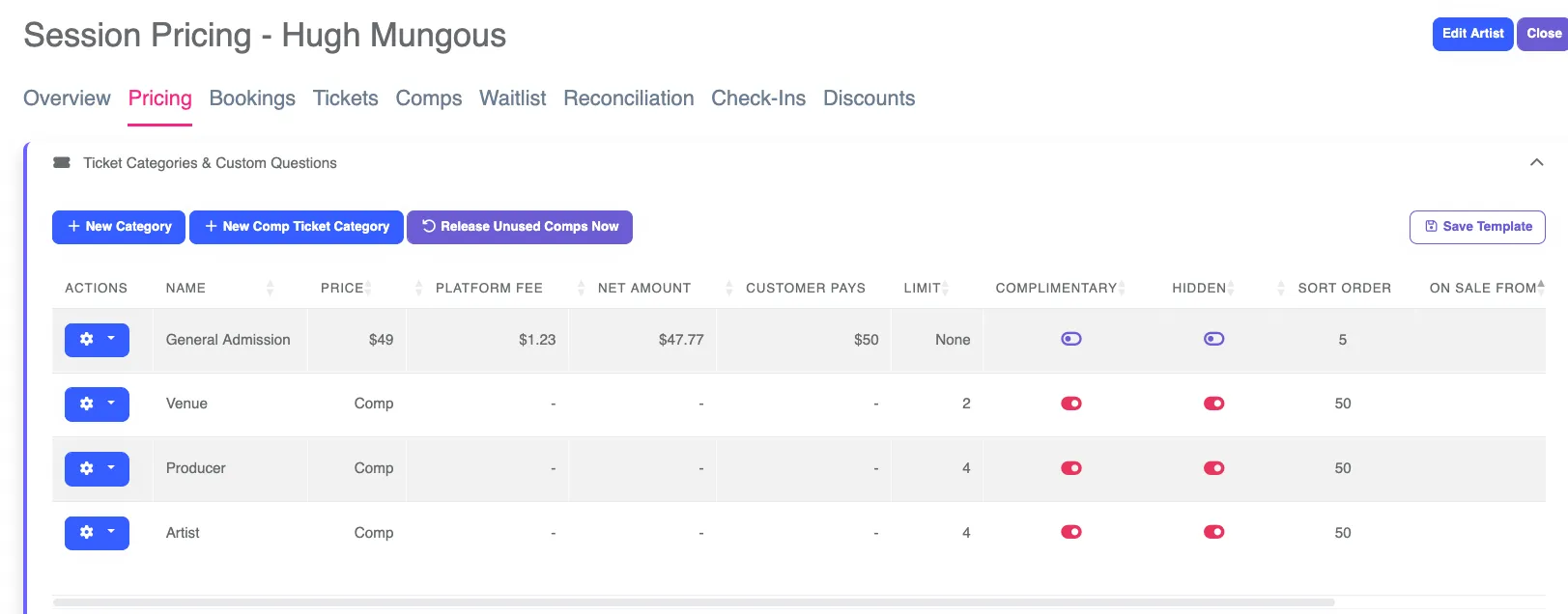Toggle Complimentary for General Admission

(x=1070, y=339)
